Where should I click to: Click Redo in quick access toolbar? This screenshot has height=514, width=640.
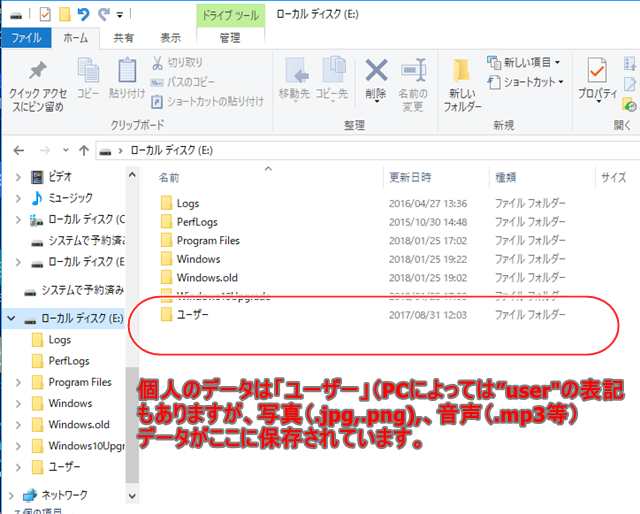click(103, 15)
